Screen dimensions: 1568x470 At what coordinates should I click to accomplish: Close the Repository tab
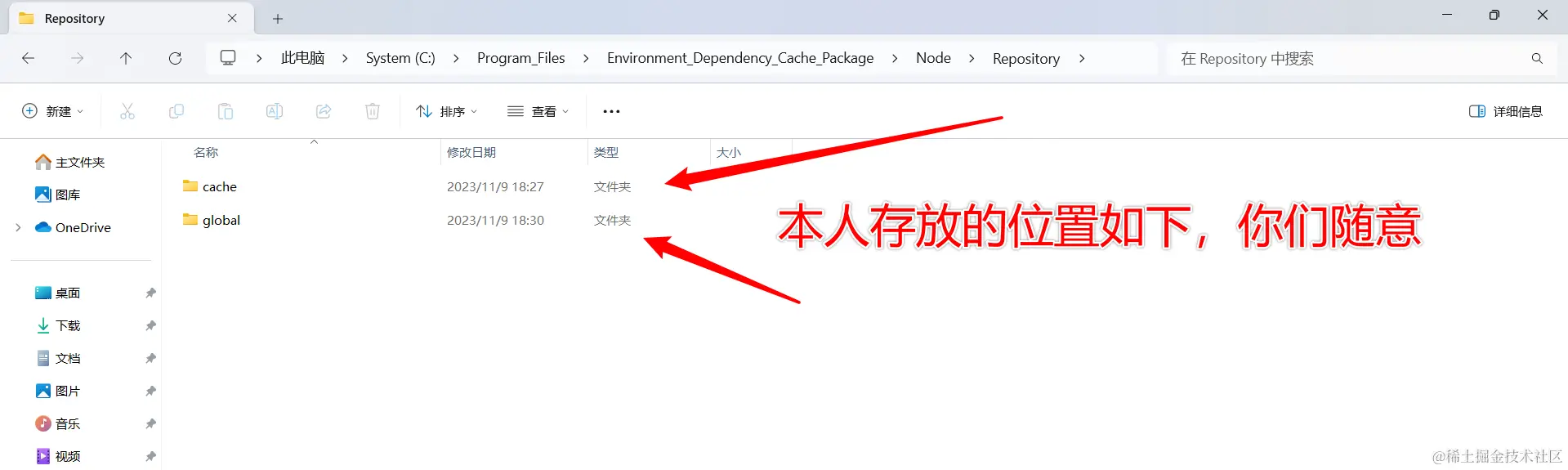tap(232, 18)
